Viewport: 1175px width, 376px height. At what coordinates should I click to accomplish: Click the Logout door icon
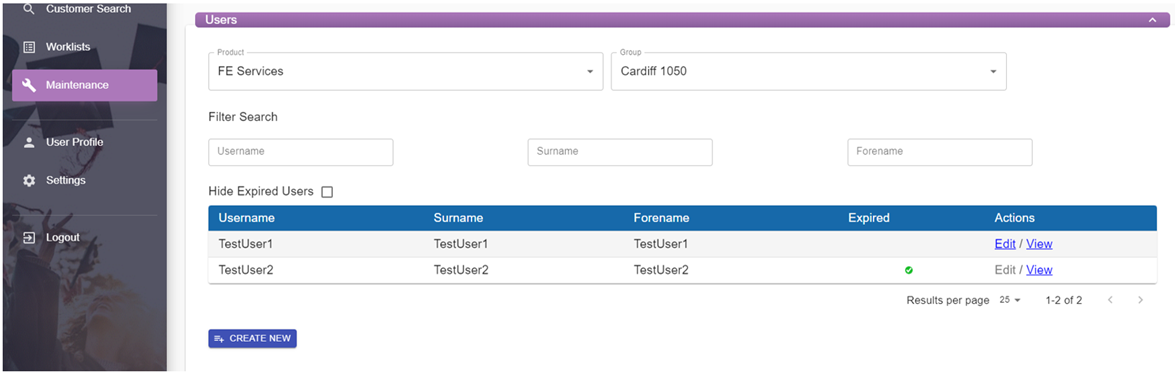[x=29, y=237]
